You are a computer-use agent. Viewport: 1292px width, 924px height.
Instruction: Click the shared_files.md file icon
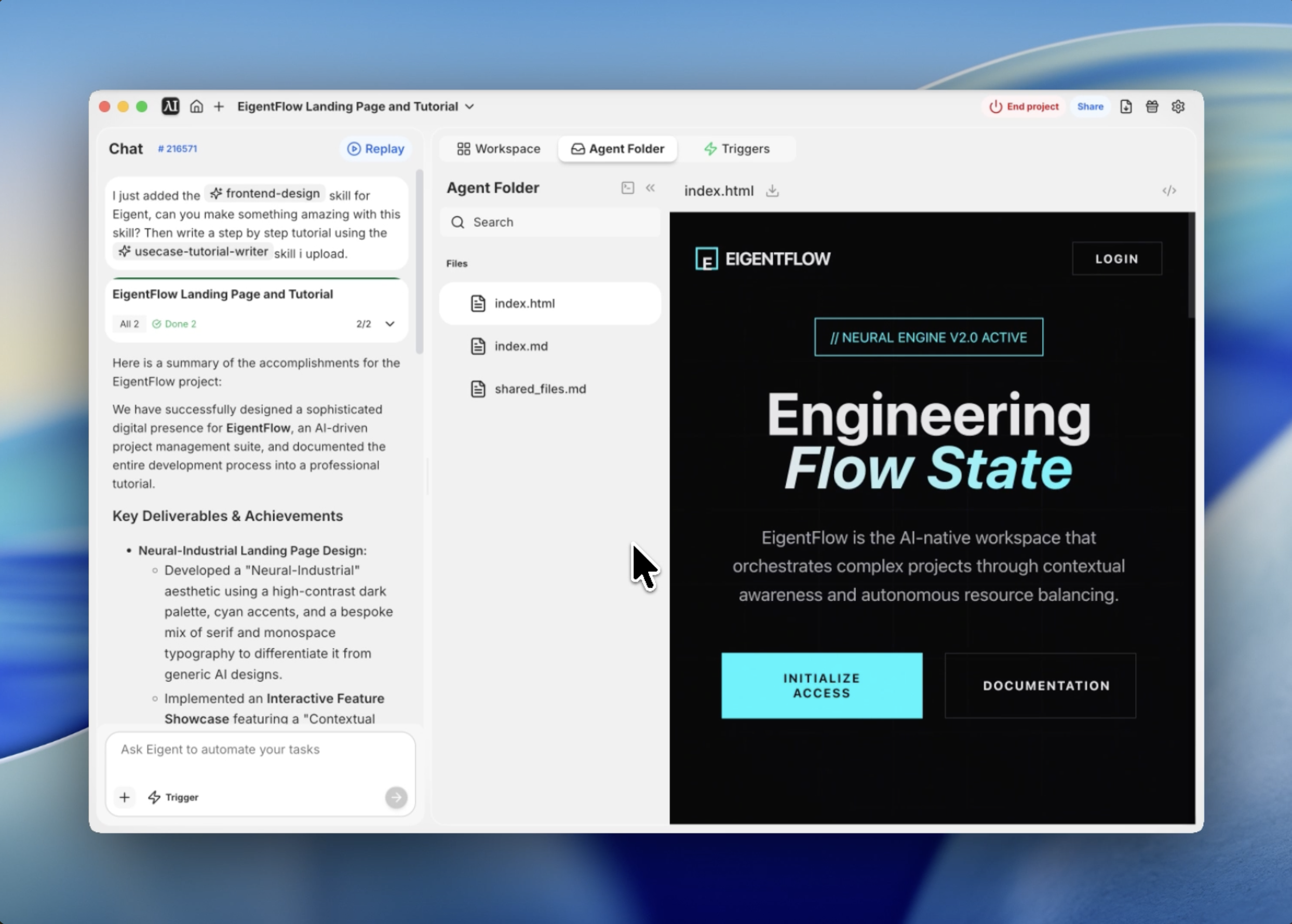(478, 389)
